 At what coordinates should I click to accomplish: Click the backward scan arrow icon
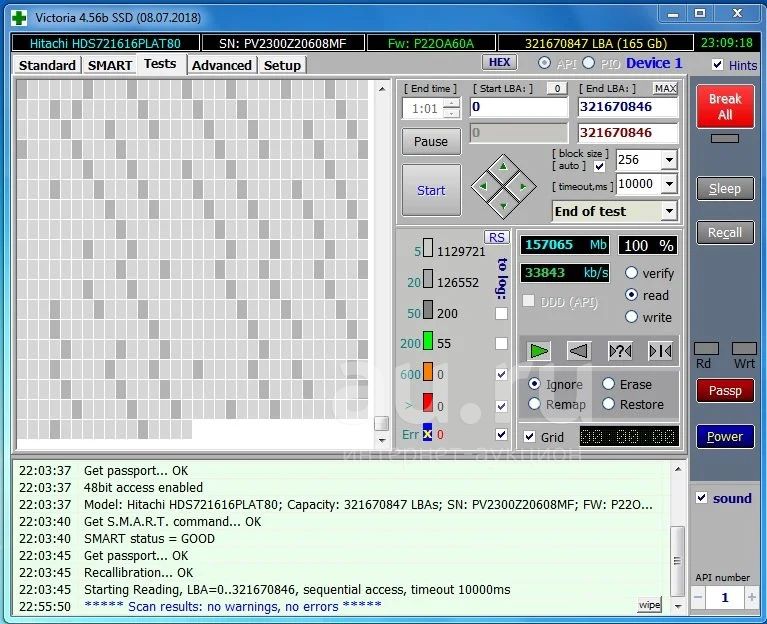coord(579,351)
